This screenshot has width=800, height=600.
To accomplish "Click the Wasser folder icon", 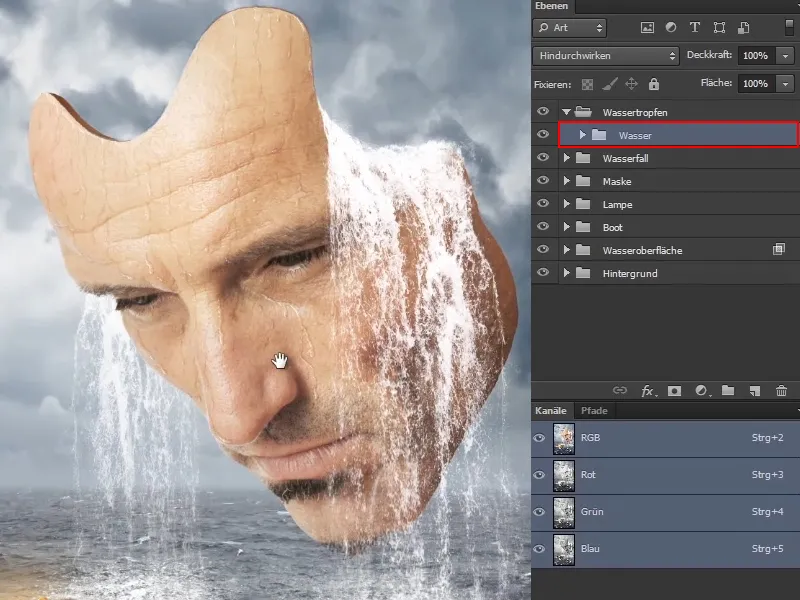I will click(599, 135).
